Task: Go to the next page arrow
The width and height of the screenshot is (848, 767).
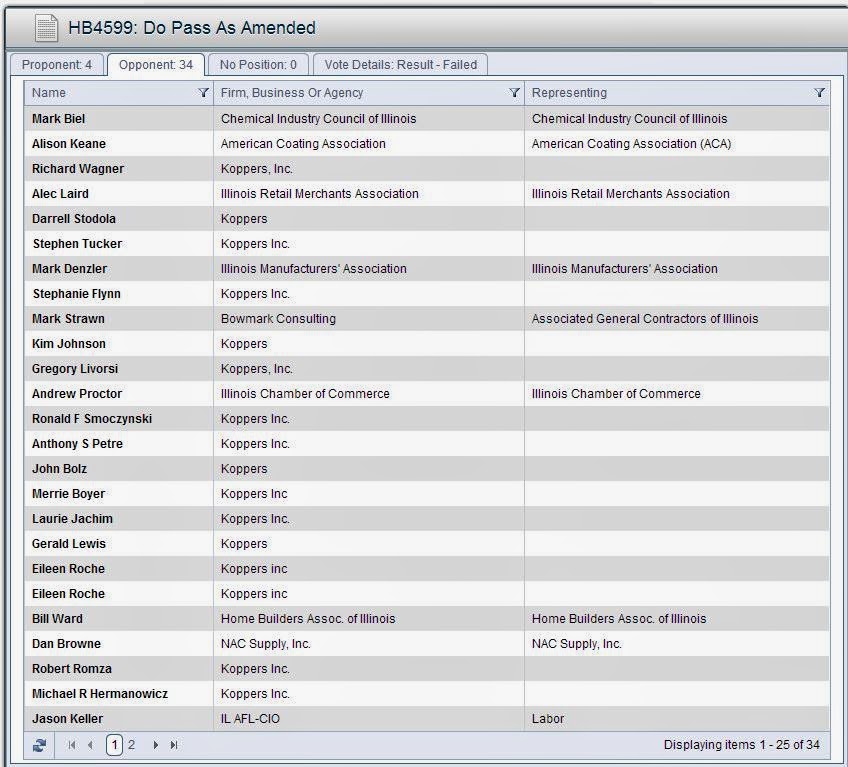Action: point(155,745)
